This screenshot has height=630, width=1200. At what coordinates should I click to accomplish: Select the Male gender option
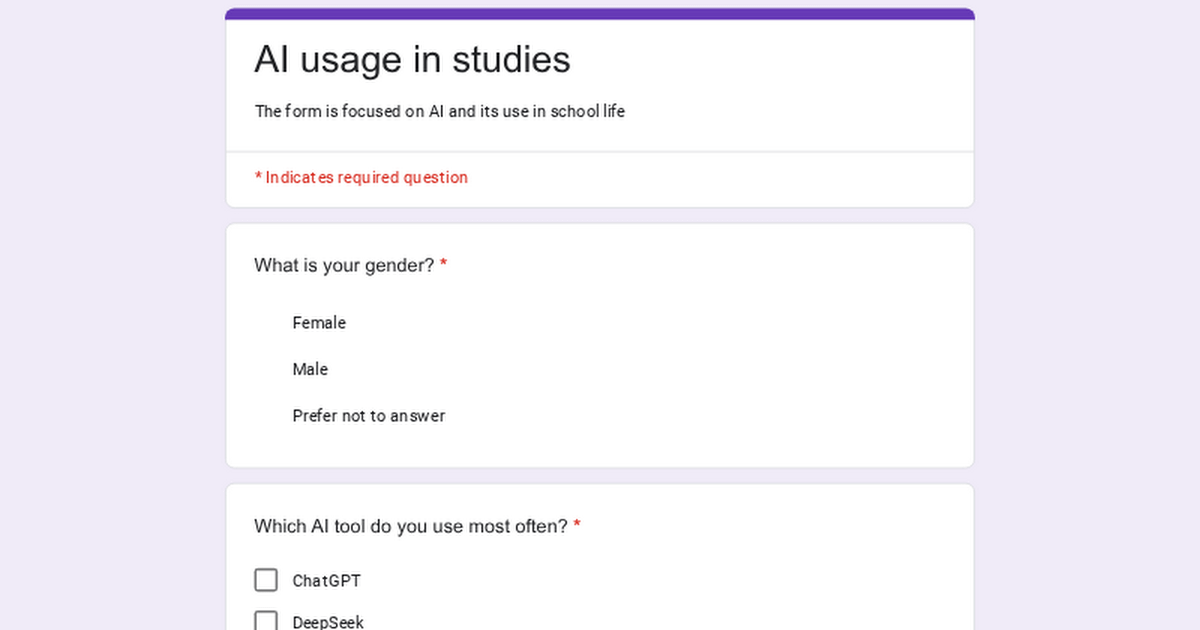click(x=309, y=370)
